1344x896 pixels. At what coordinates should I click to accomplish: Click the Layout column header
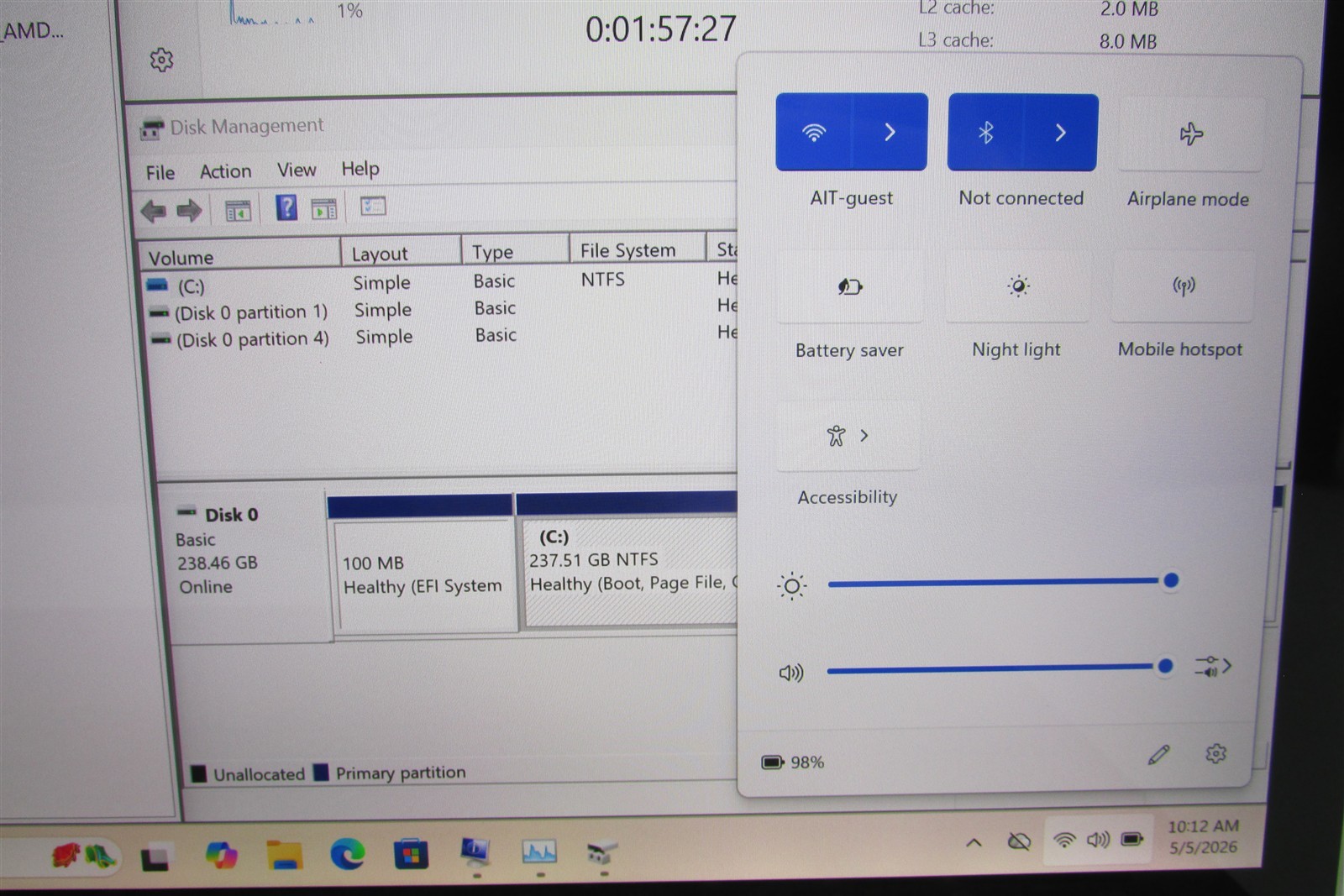[402, 253]
